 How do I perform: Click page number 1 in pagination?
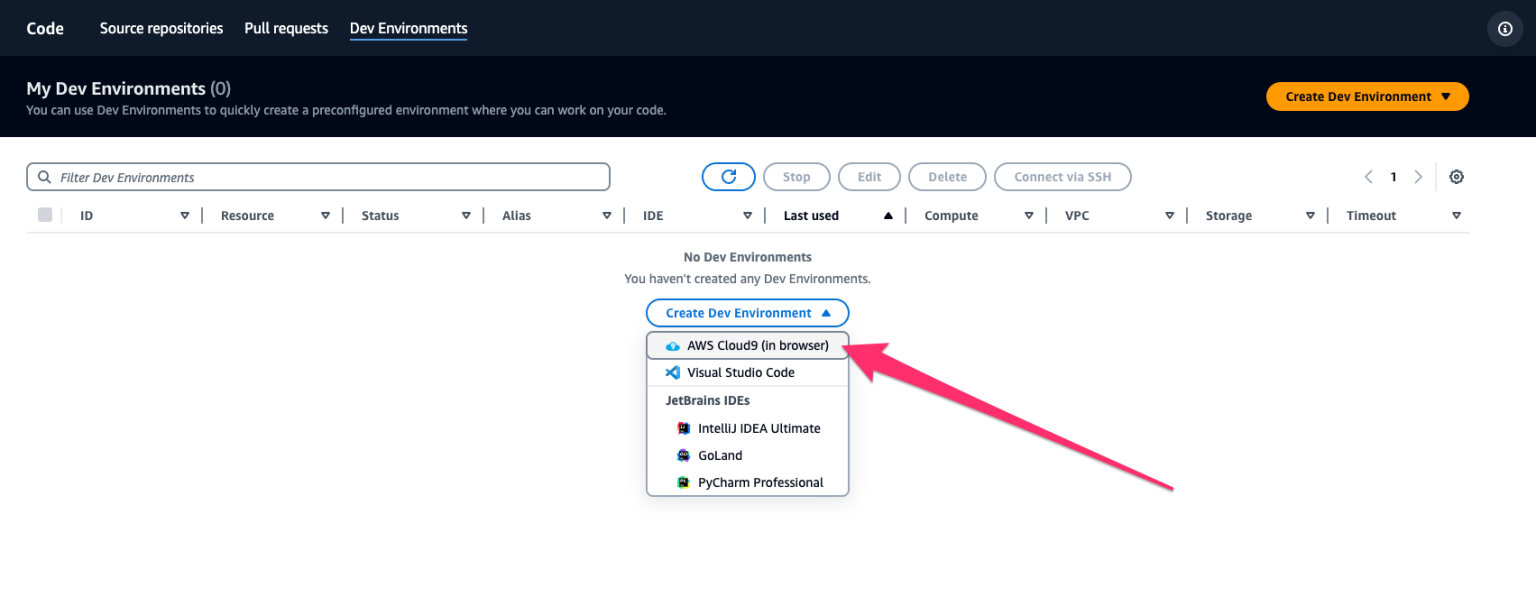point(1393,177)
